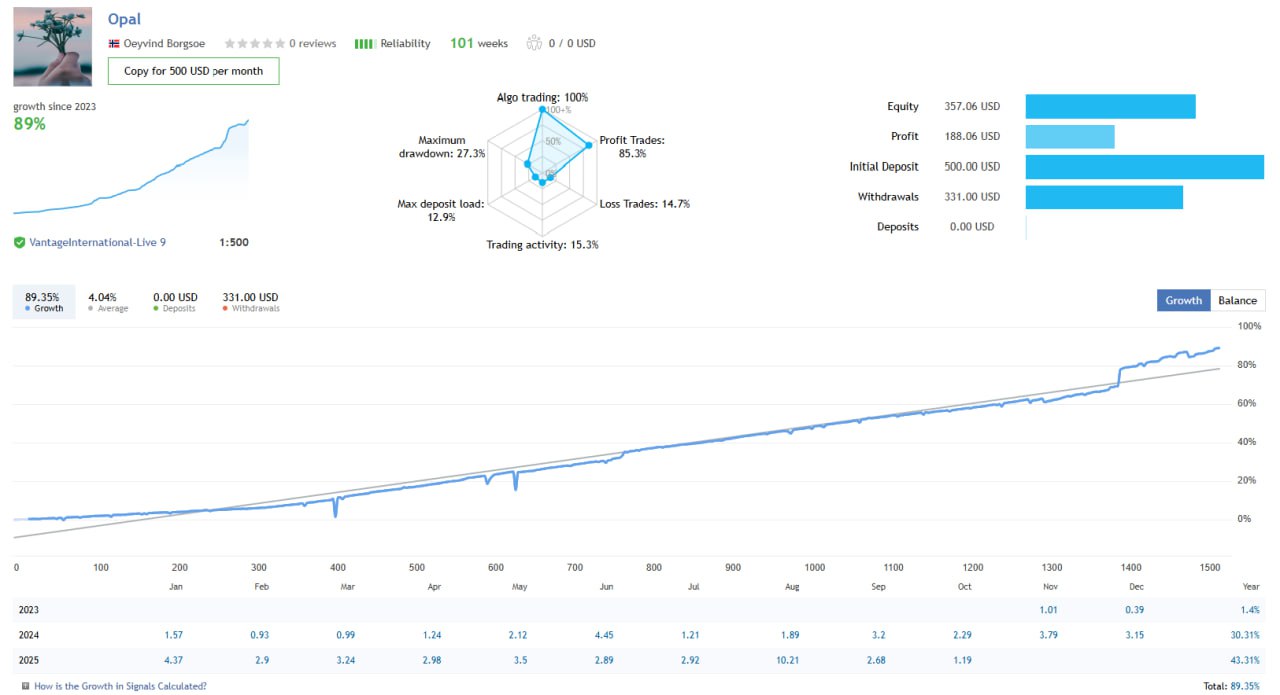Image resolution: width=1280 pixels, height=695 pixels.
Task: Open VantageInternational-Live 9 broker link
Action: tap(97, 242)
